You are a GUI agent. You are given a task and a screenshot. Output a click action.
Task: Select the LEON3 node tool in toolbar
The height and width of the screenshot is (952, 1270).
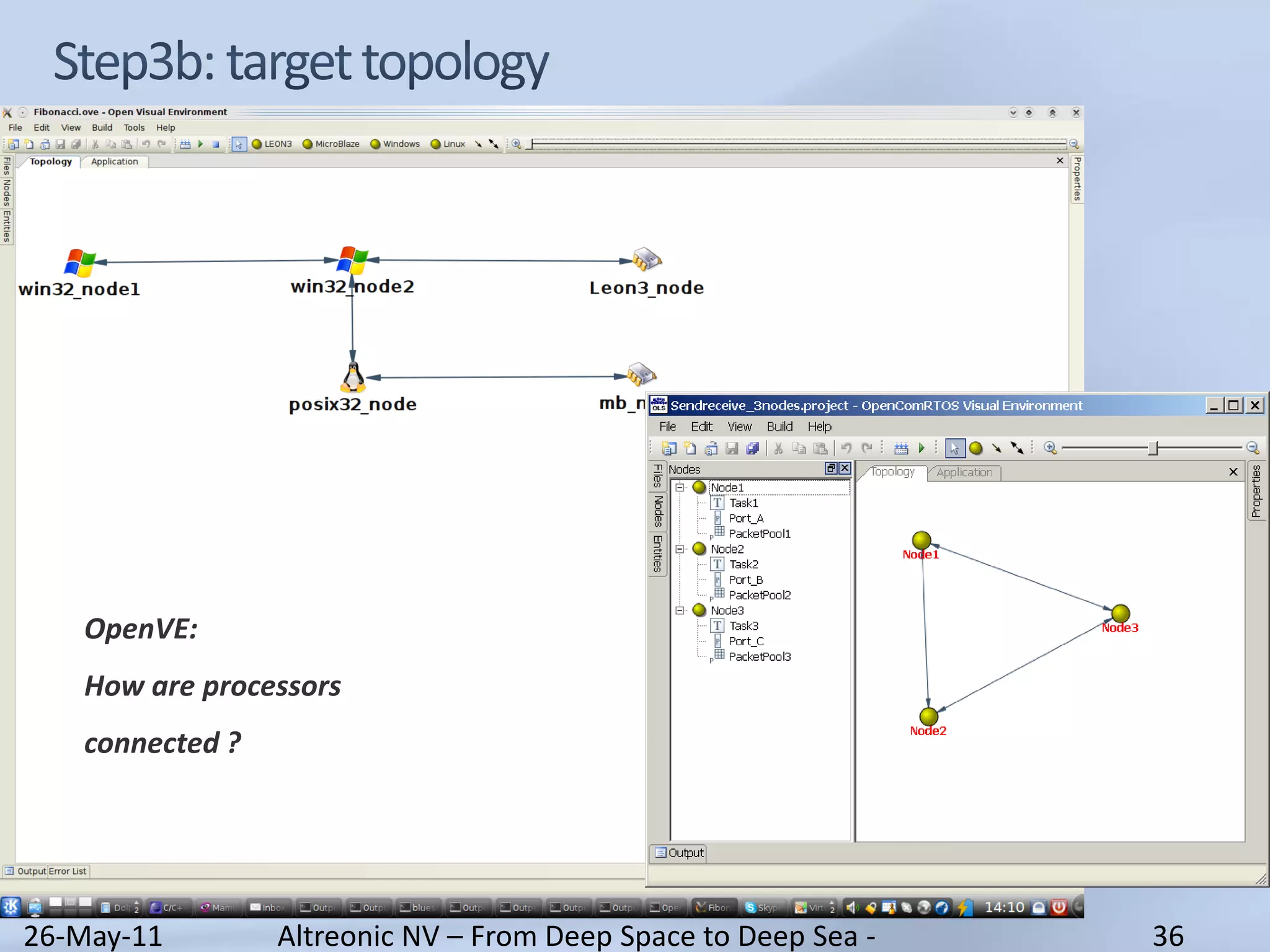tap(272, 144)
